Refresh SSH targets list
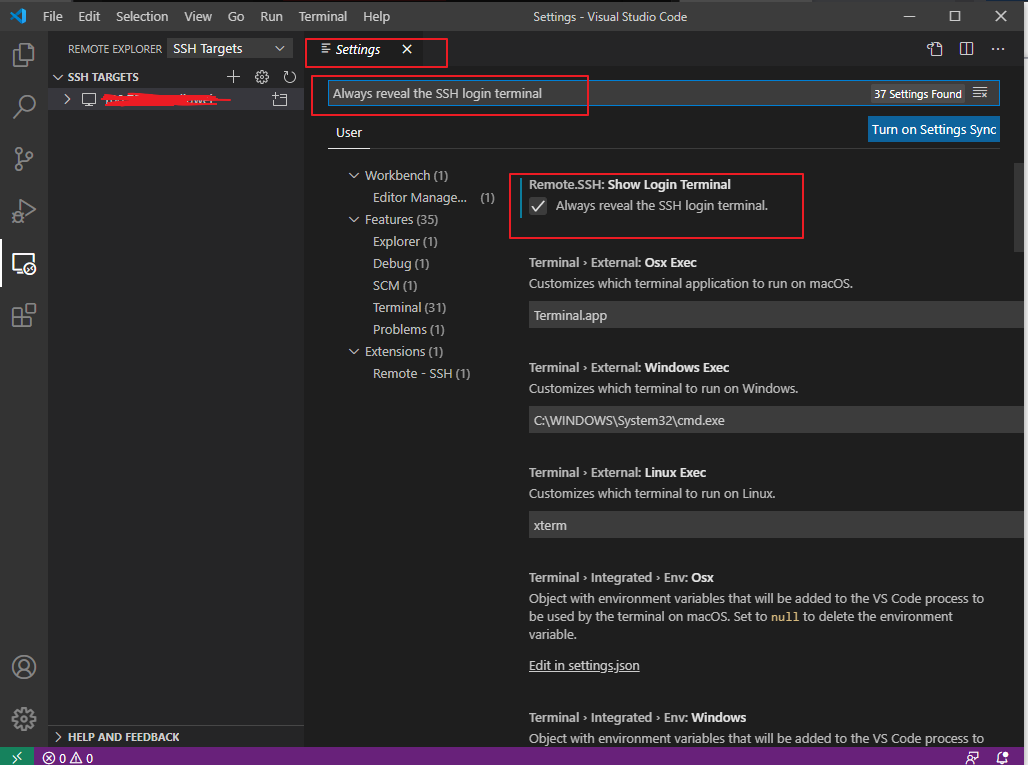The height and width of the screenshot is (765, 1028). tap(290, 77)
